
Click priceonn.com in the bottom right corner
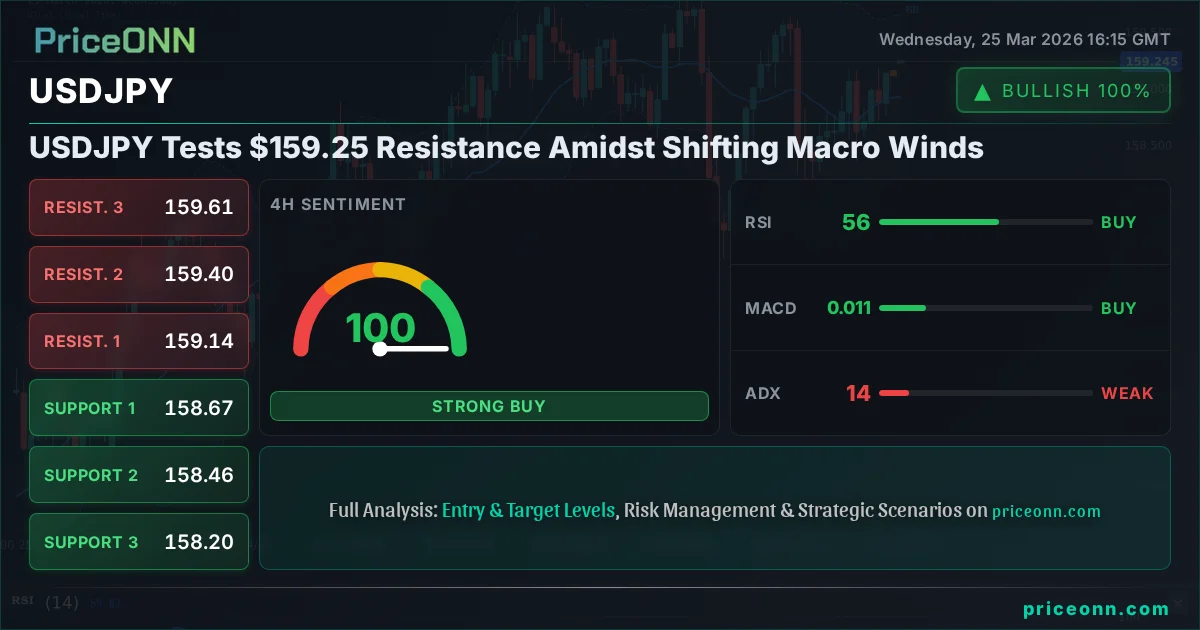click(x=1096, y=609)
